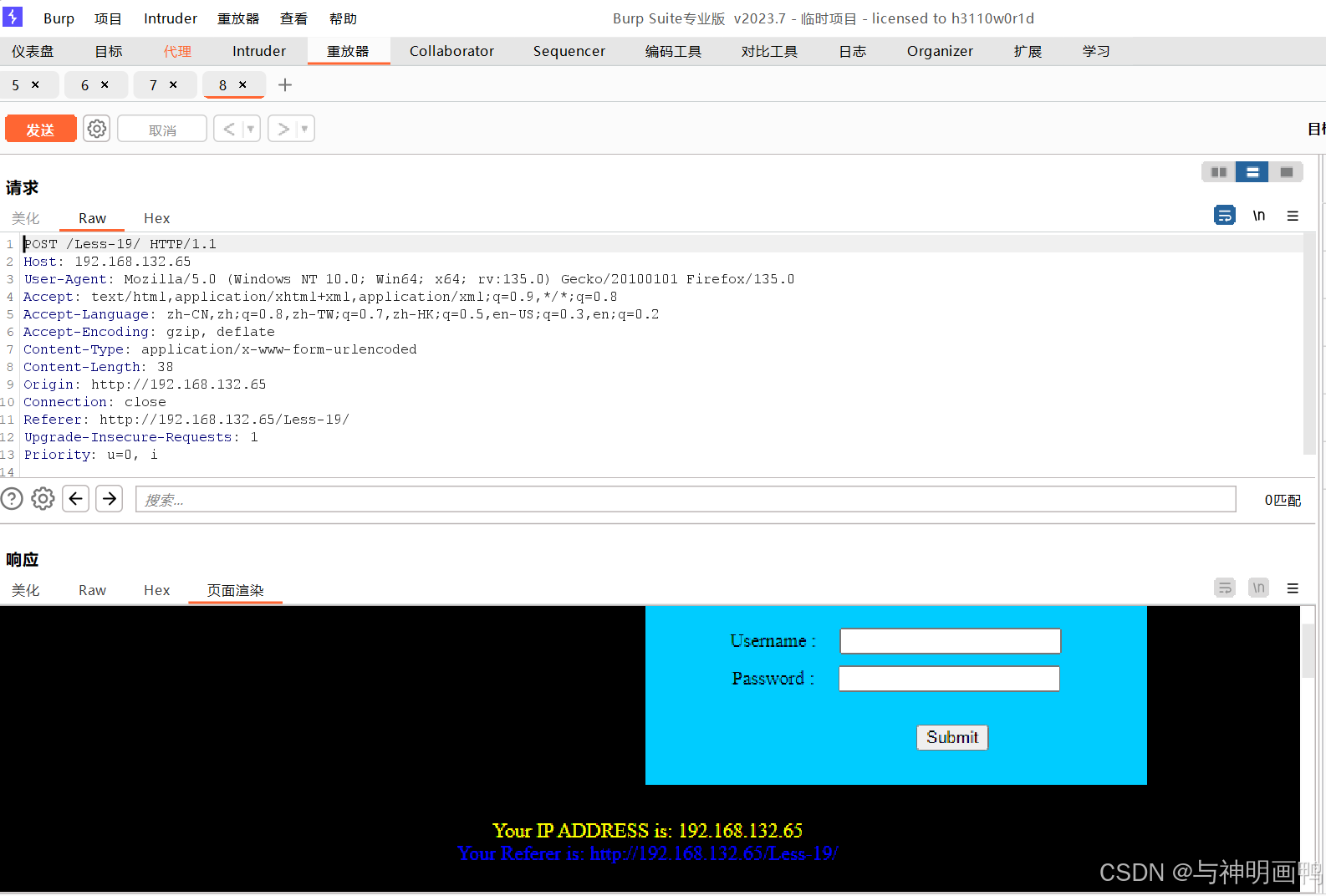Screen dimensions: 1326x896
Task: Select side-by-side layout view
Action: (x=1219, y=171)
